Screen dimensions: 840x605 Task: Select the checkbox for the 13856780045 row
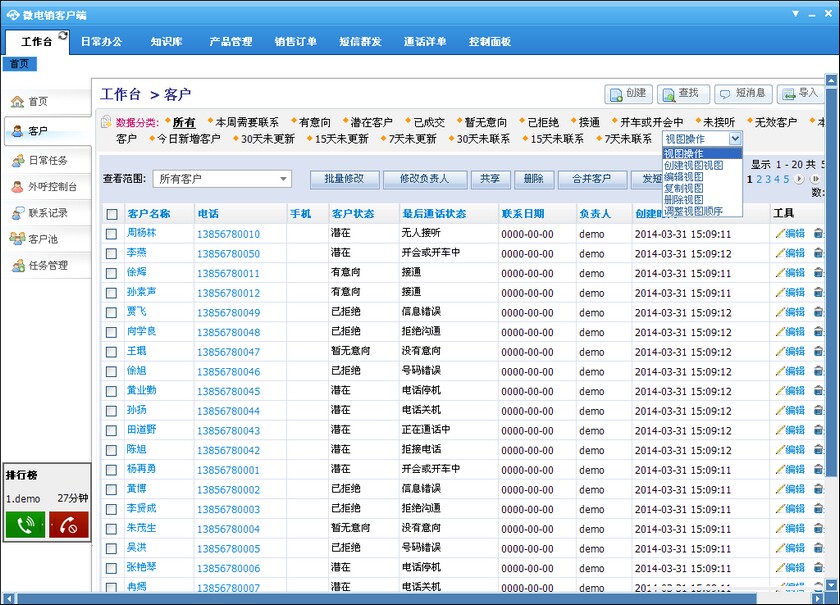[111, 391]
